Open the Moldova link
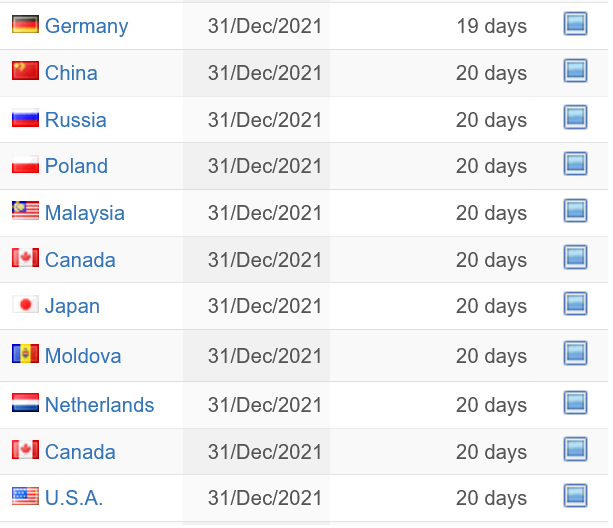613x528 pixels. coord(83,356)
